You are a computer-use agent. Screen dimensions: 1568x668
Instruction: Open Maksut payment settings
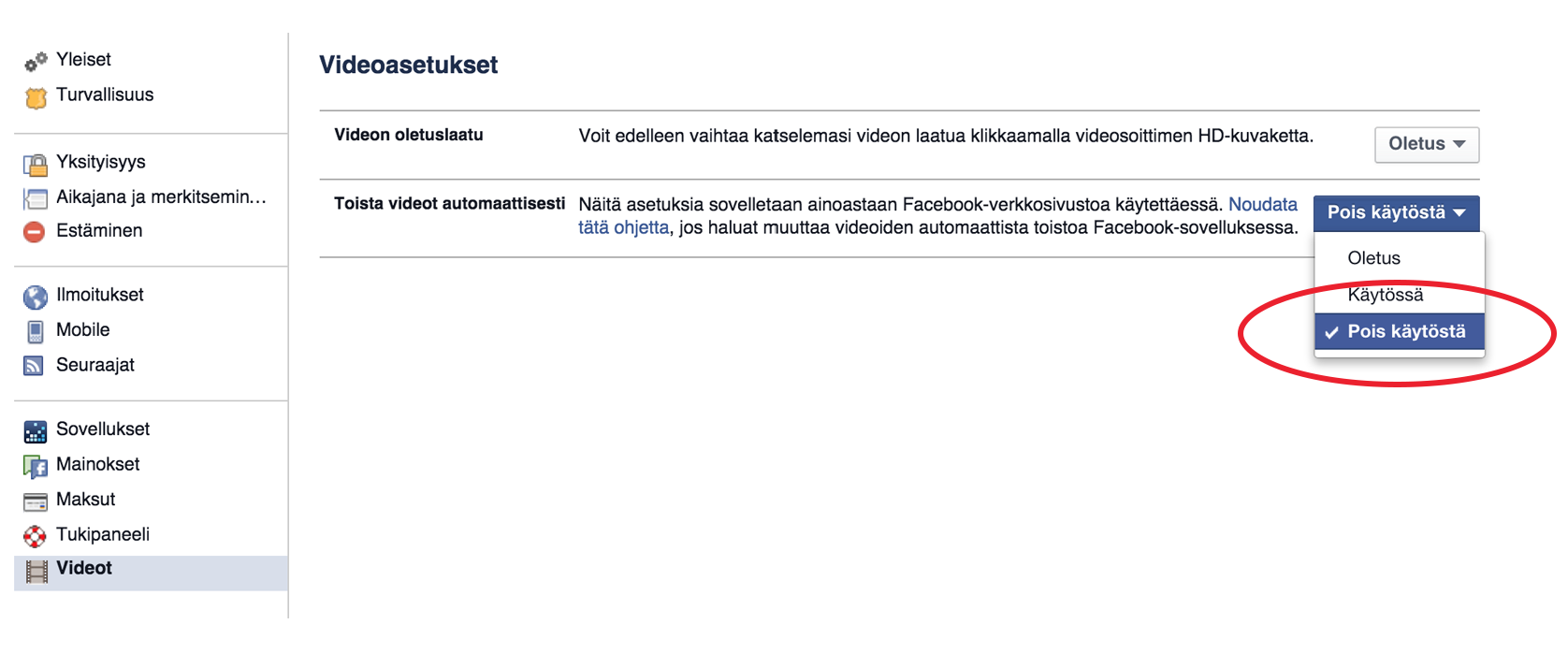click(x=86, y=500)
